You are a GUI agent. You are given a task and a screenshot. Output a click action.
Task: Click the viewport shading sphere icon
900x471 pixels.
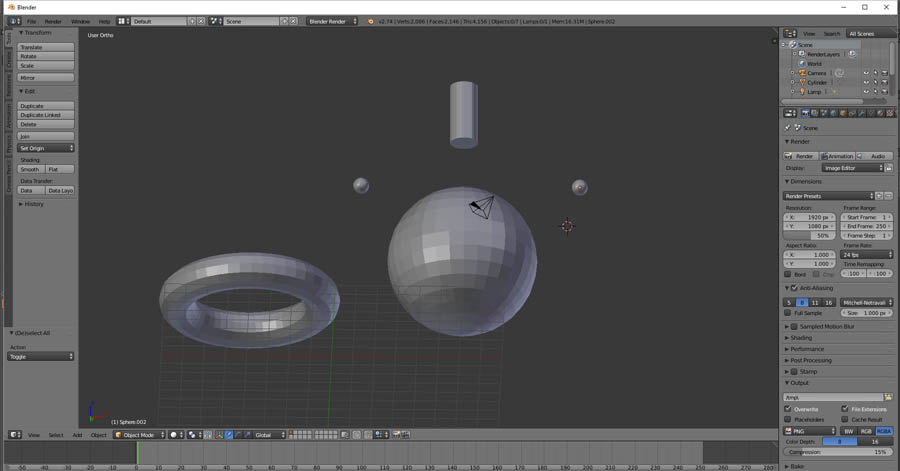(174, 435)
